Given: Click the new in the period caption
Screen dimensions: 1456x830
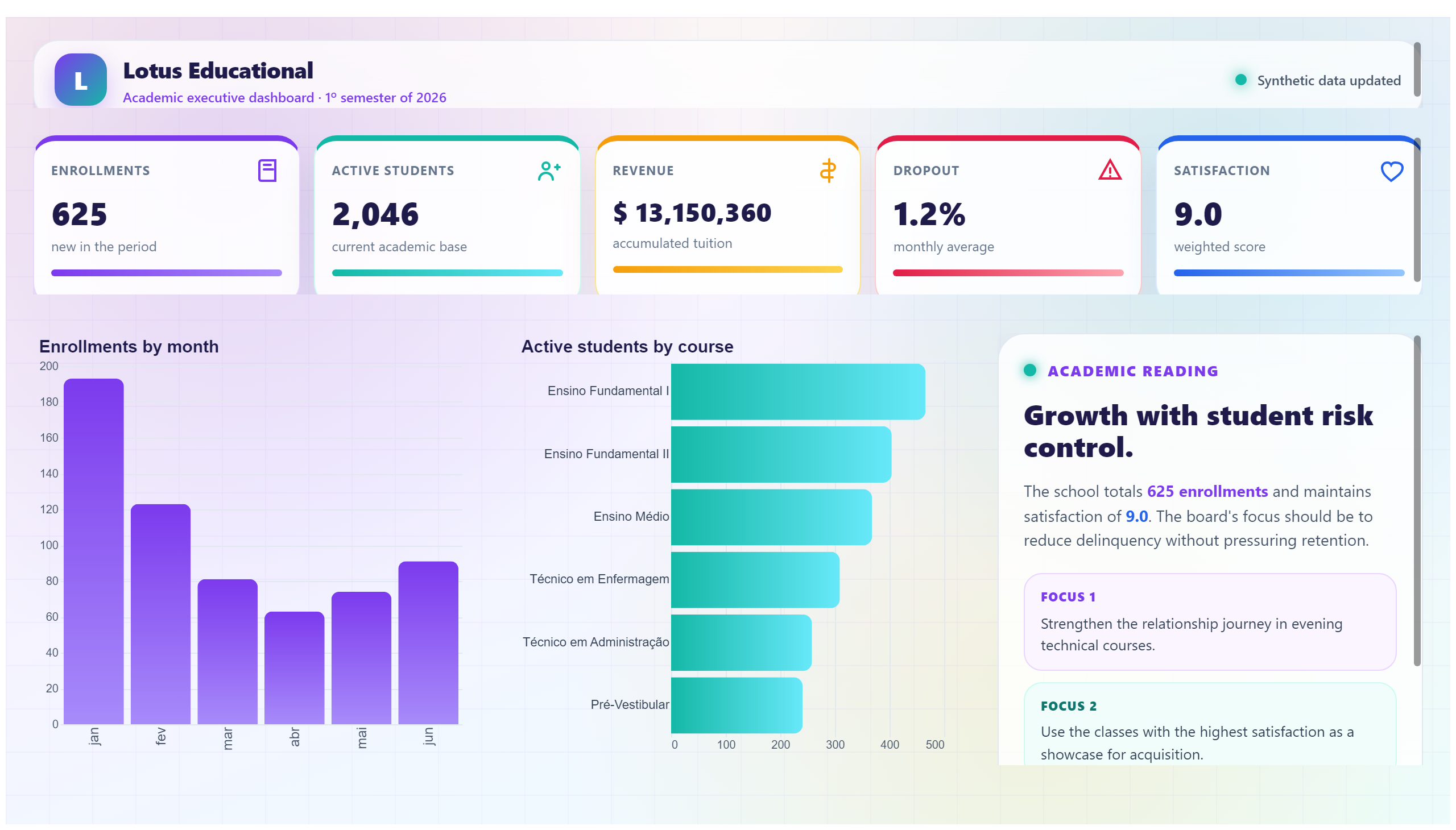Looking at the screenshot, I should click(x=104, y=247).
